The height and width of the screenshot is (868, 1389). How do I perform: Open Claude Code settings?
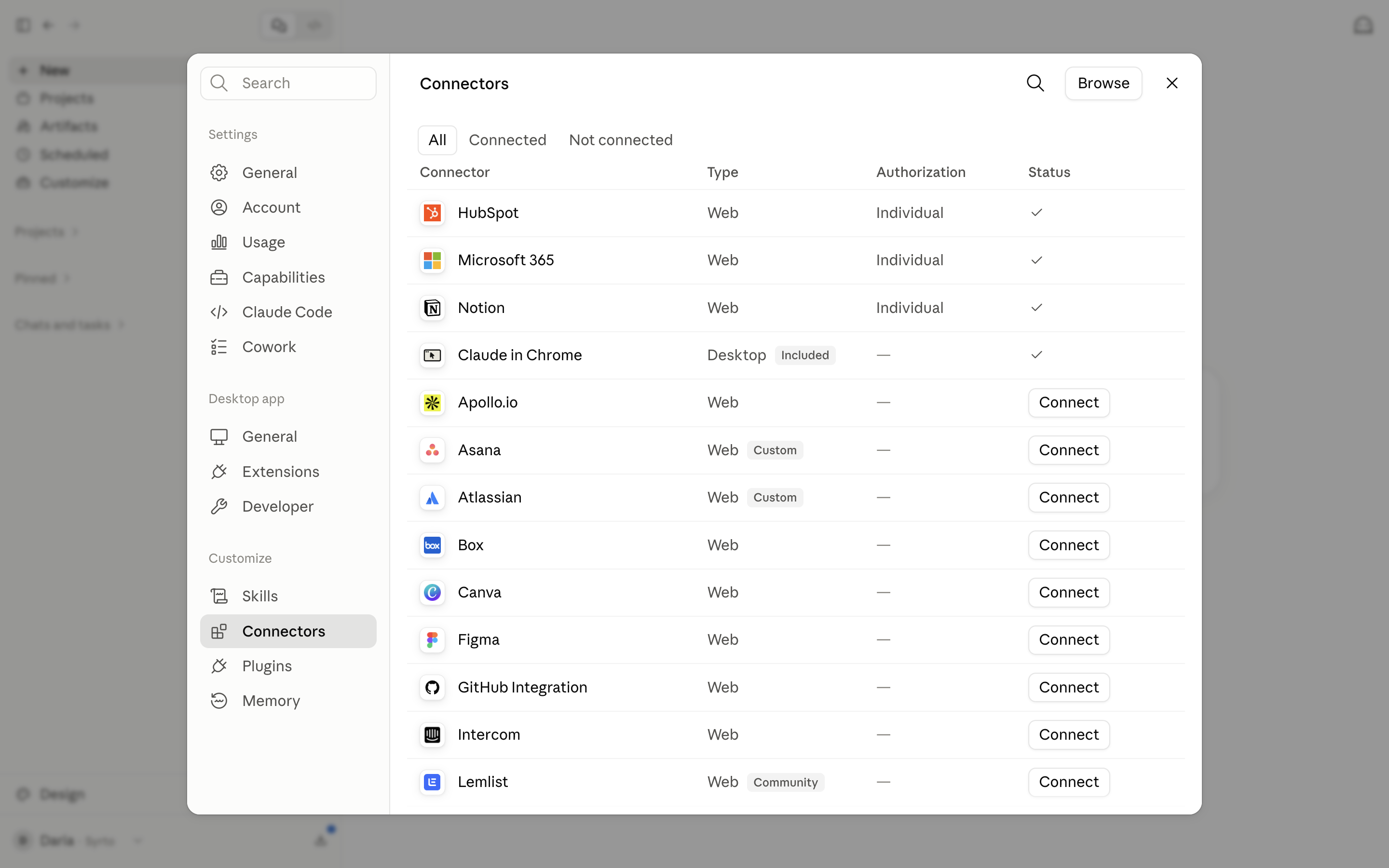coord(288,312)
